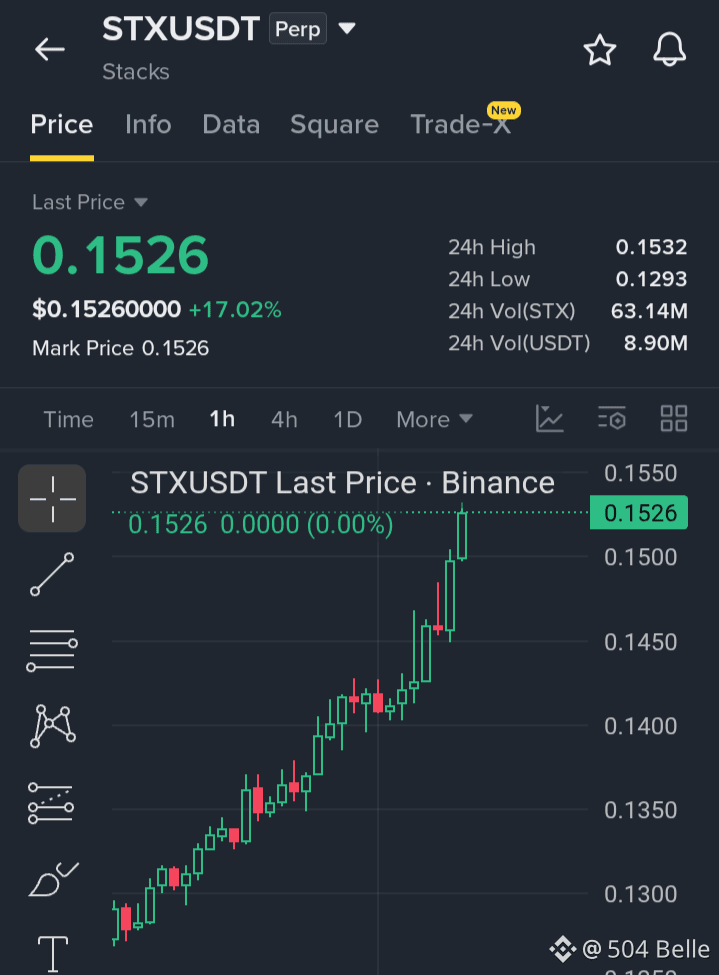Tap the Stacks coin name subtitle
Image resolution: width=719 pixels, height=975 pixels.
[x=136, y=72]
